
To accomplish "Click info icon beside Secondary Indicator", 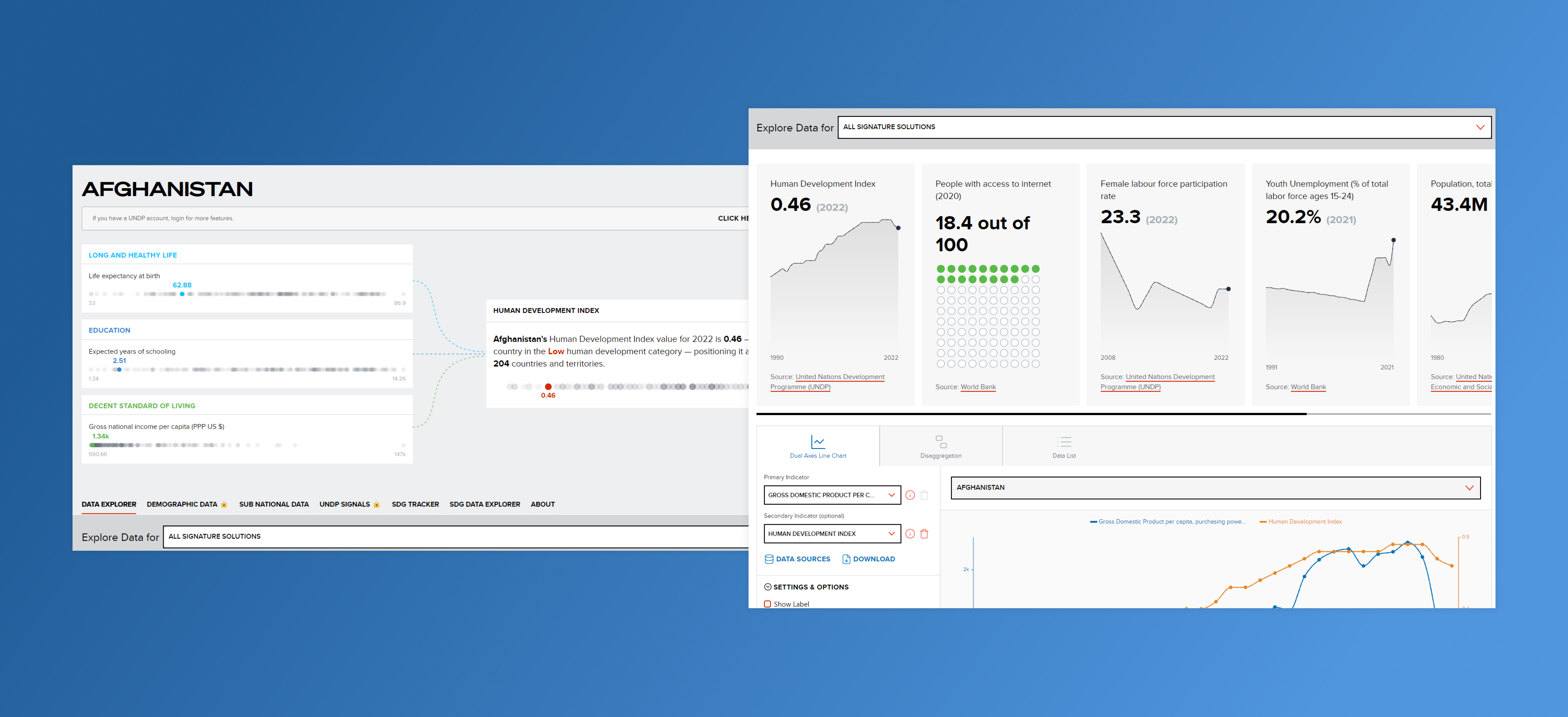I will [910, 534].
